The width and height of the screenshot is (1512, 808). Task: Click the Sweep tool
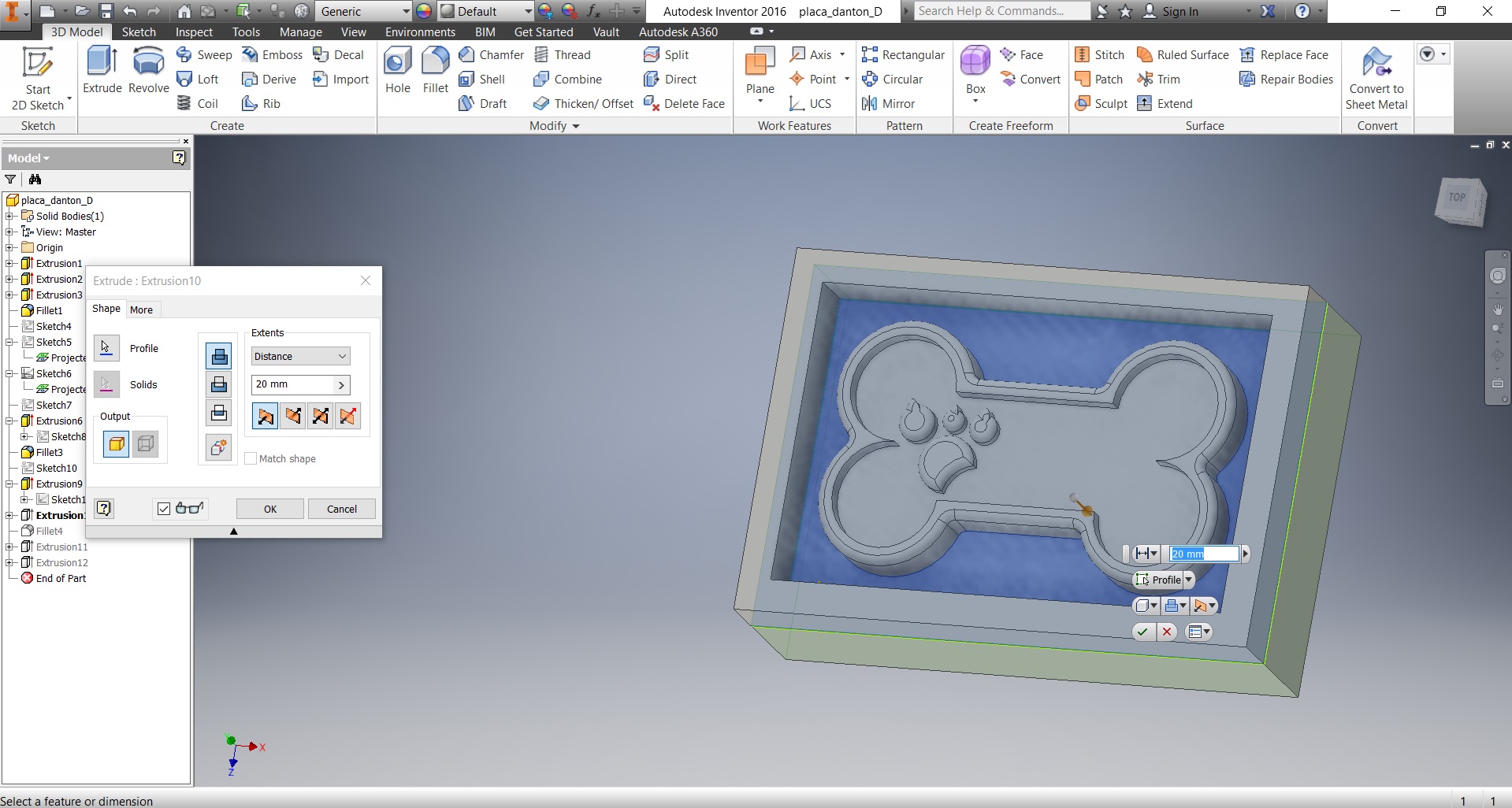click(204, 54)
